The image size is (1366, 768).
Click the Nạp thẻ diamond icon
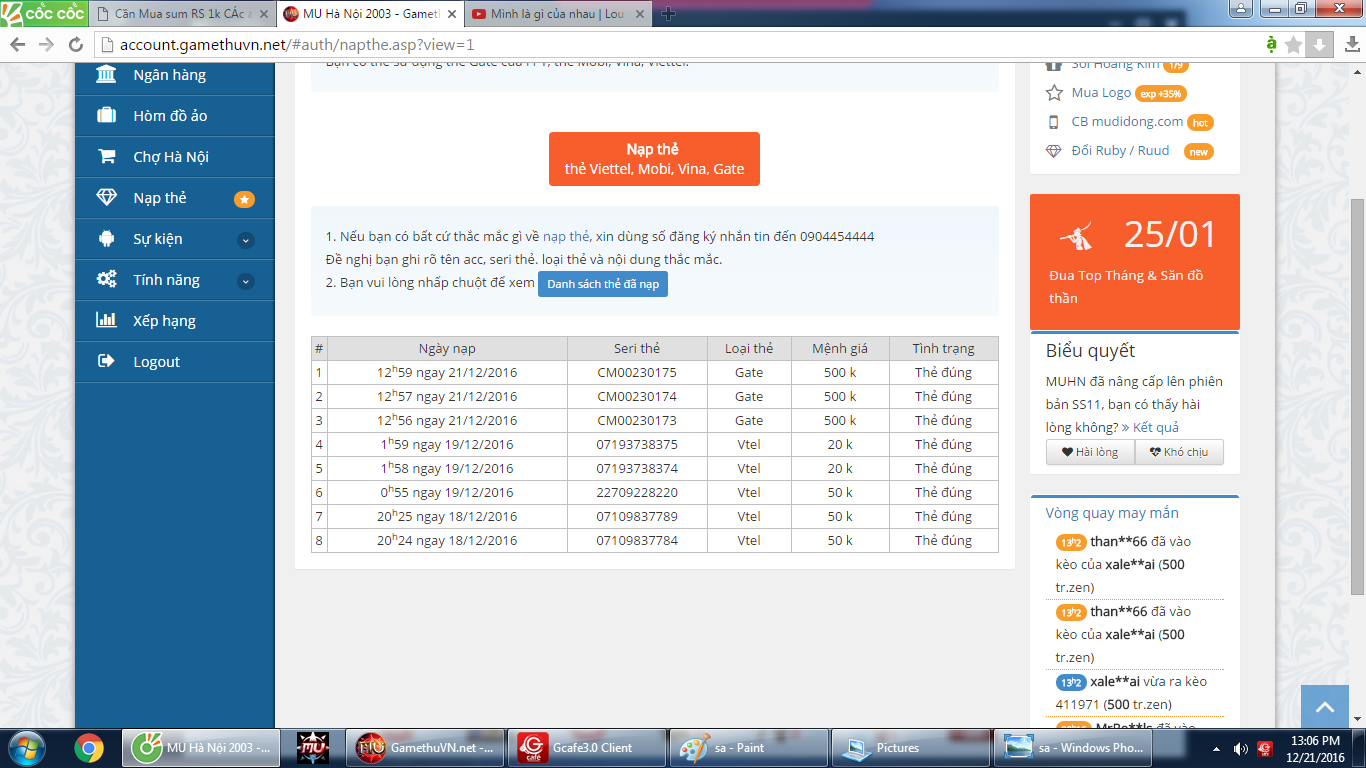[x=106, y=198]
